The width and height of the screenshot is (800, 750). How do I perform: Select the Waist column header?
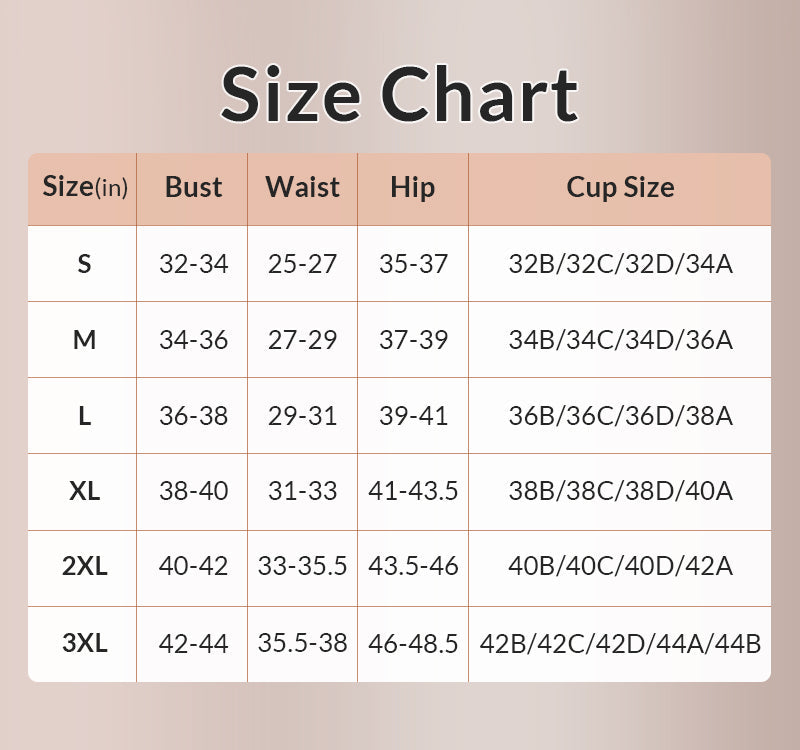(302, 187)
